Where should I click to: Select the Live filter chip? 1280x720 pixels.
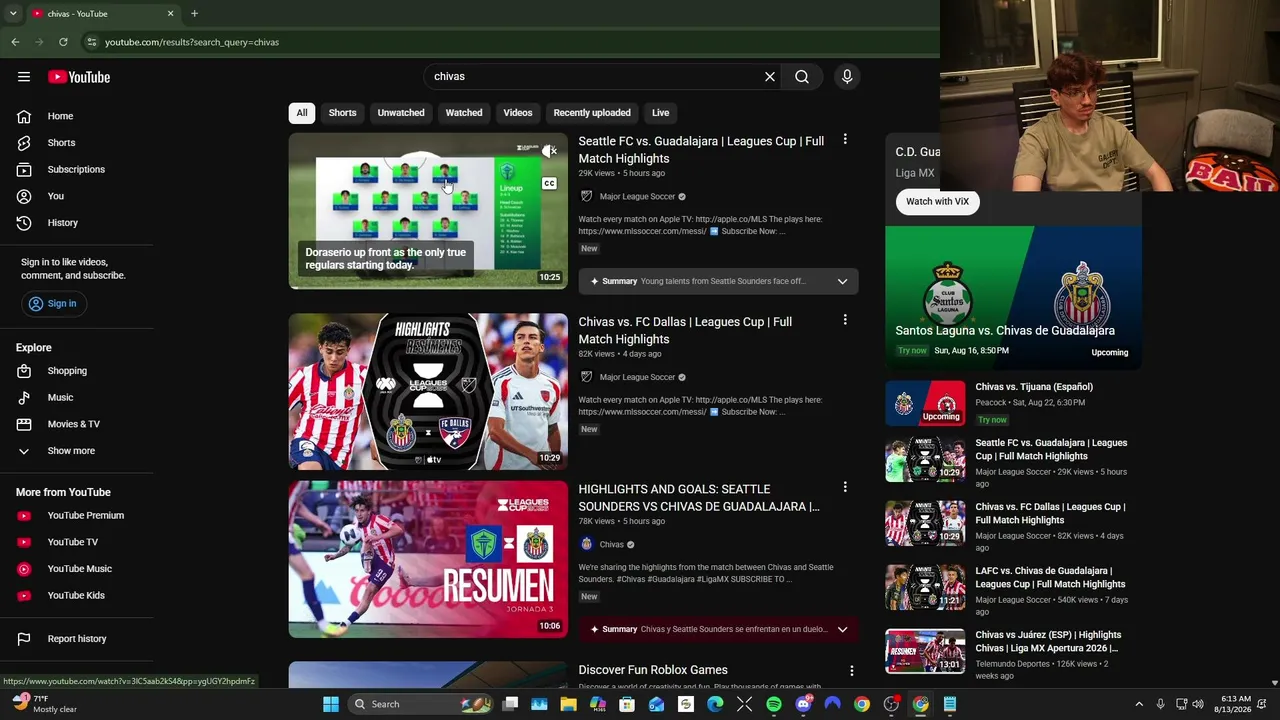click(x=661, y=113)
